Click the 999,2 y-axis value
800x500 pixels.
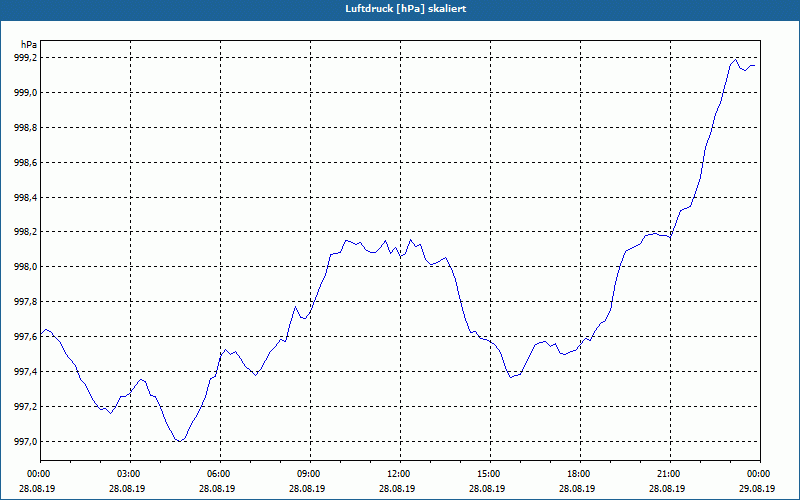point(25,58)
